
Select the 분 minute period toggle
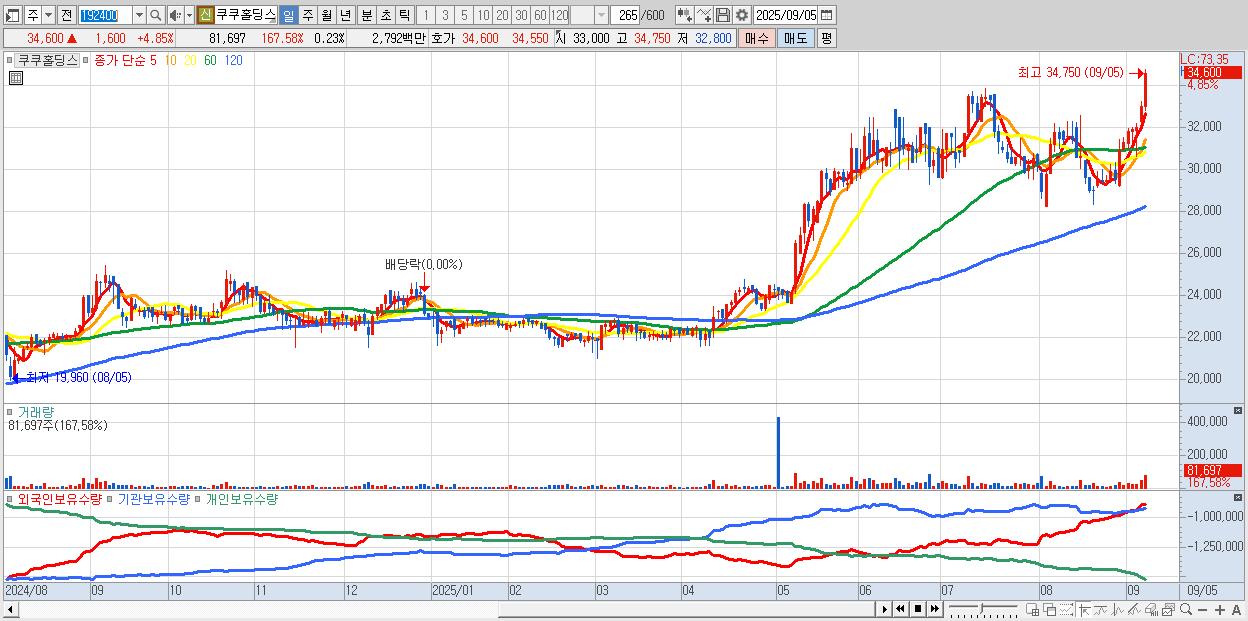pos(366,15)
